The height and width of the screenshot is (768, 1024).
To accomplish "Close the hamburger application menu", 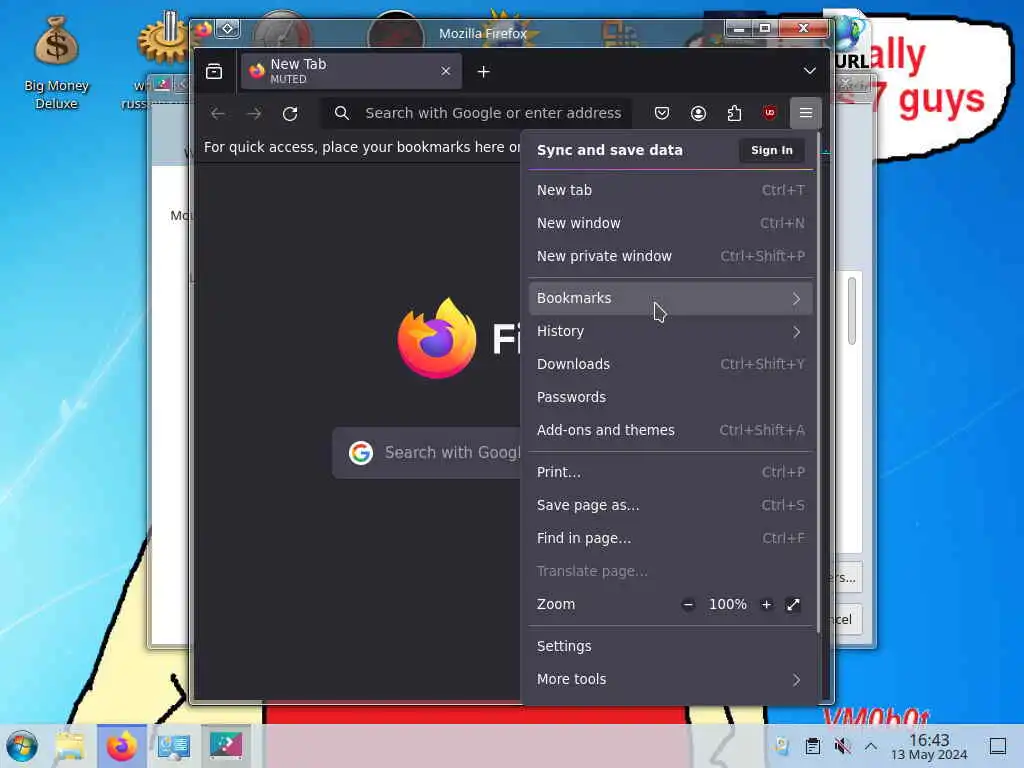I will pyautogui.click(x=805, y=113).
